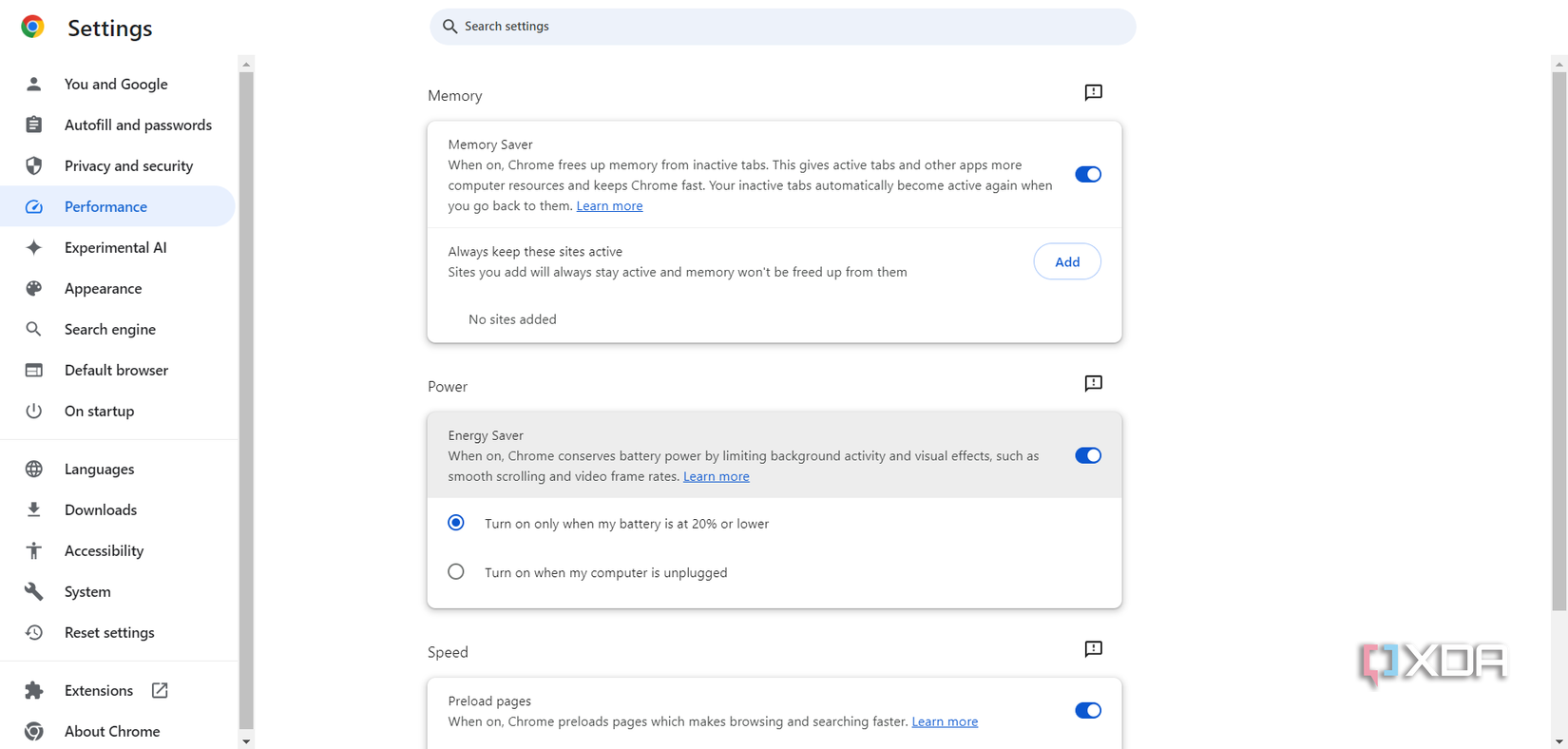Click the Downloads arrow icon in sidebar
1568x749 pixels.
pyautogui.click(x=33, y=509)
